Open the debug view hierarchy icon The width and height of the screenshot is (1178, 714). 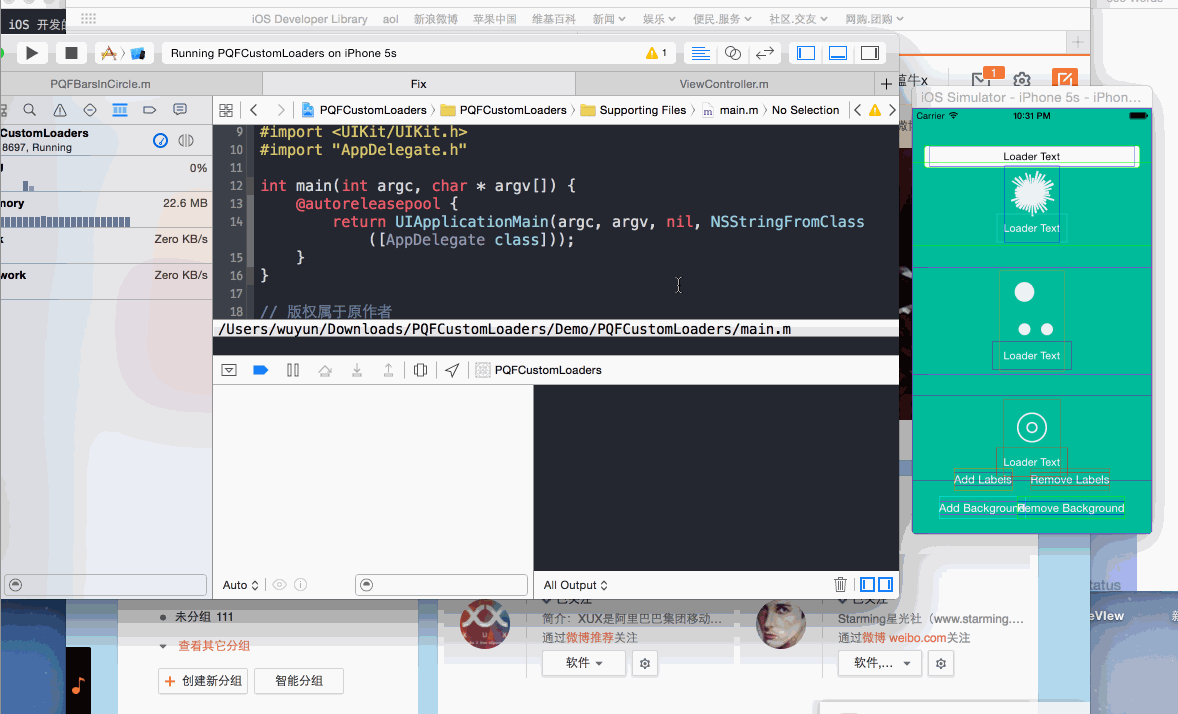421,370
